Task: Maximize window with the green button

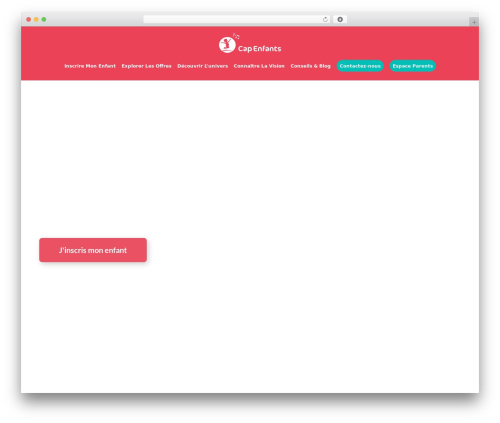Action: coord(44,20)
